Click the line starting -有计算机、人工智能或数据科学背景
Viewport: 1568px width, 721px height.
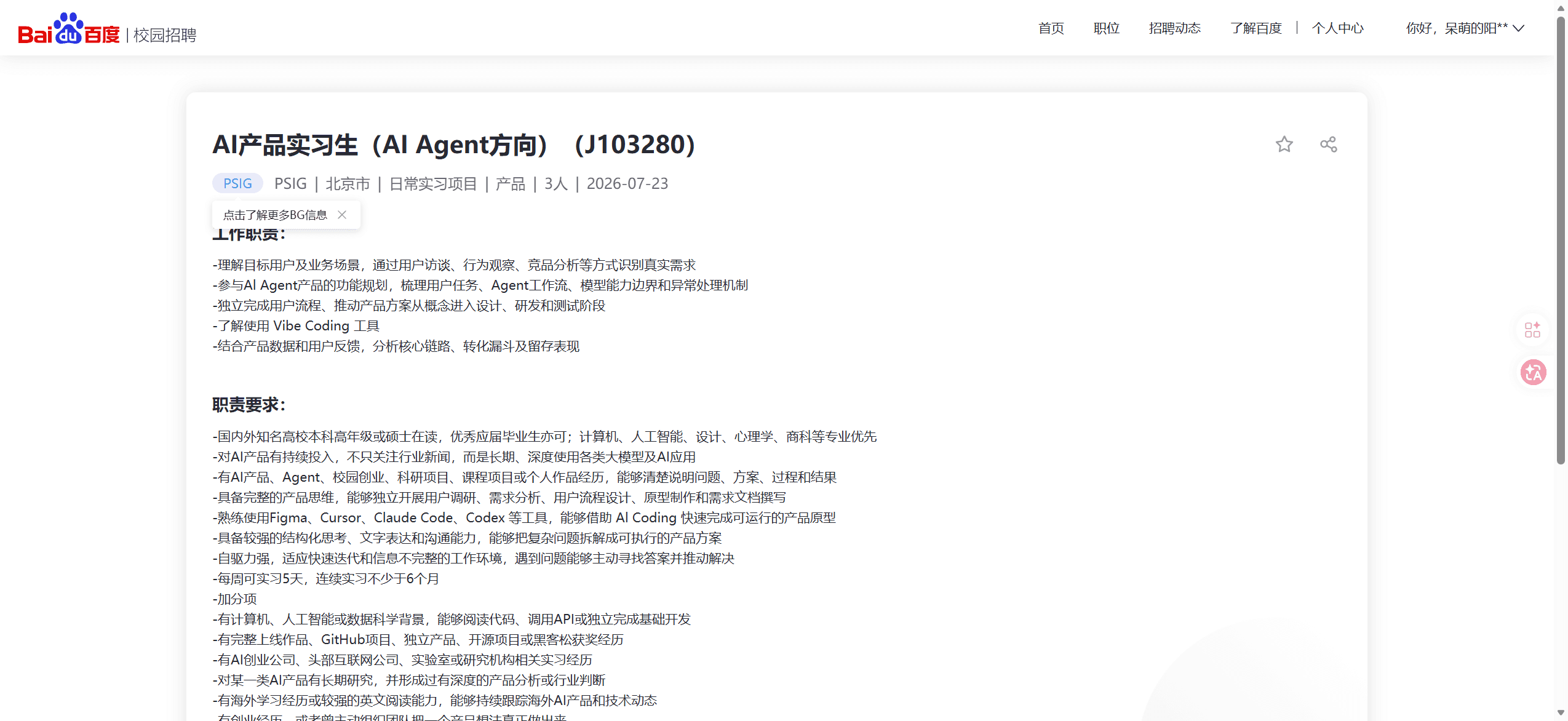coord(452,619)
